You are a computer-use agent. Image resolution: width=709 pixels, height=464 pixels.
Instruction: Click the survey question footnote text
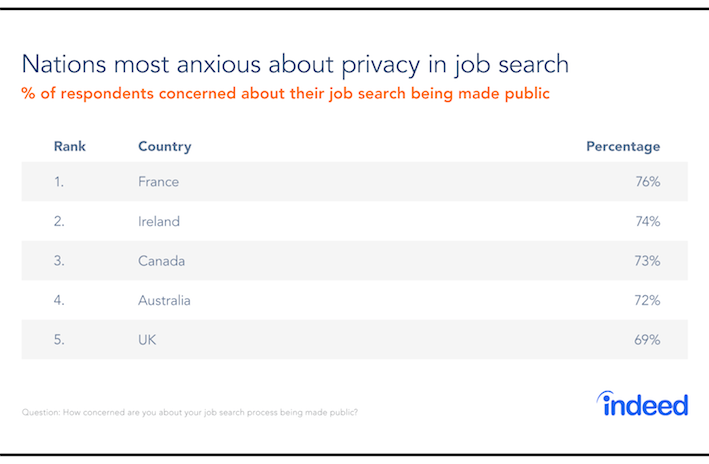(x=189, y=412)
